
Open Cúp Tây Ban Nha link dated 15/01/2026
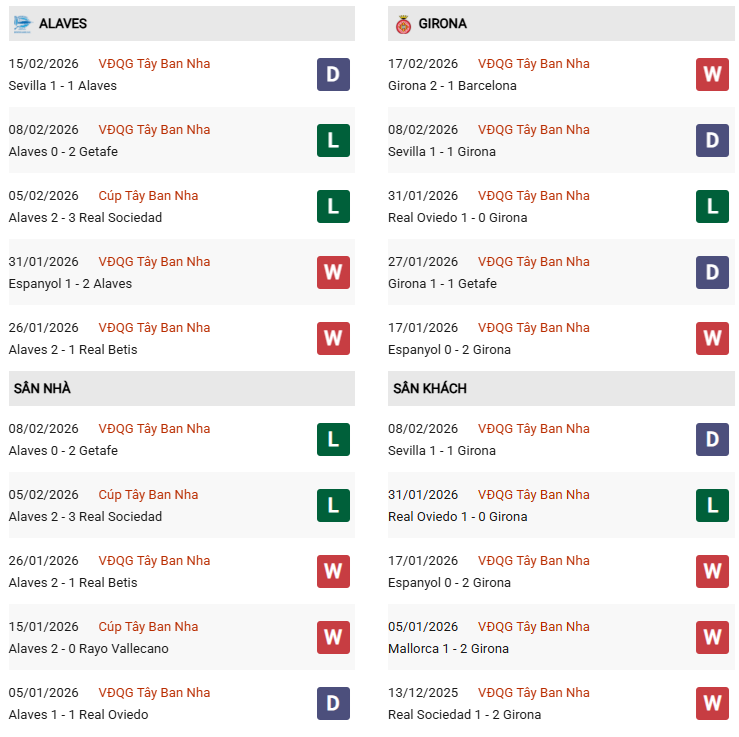click(148, 627)
